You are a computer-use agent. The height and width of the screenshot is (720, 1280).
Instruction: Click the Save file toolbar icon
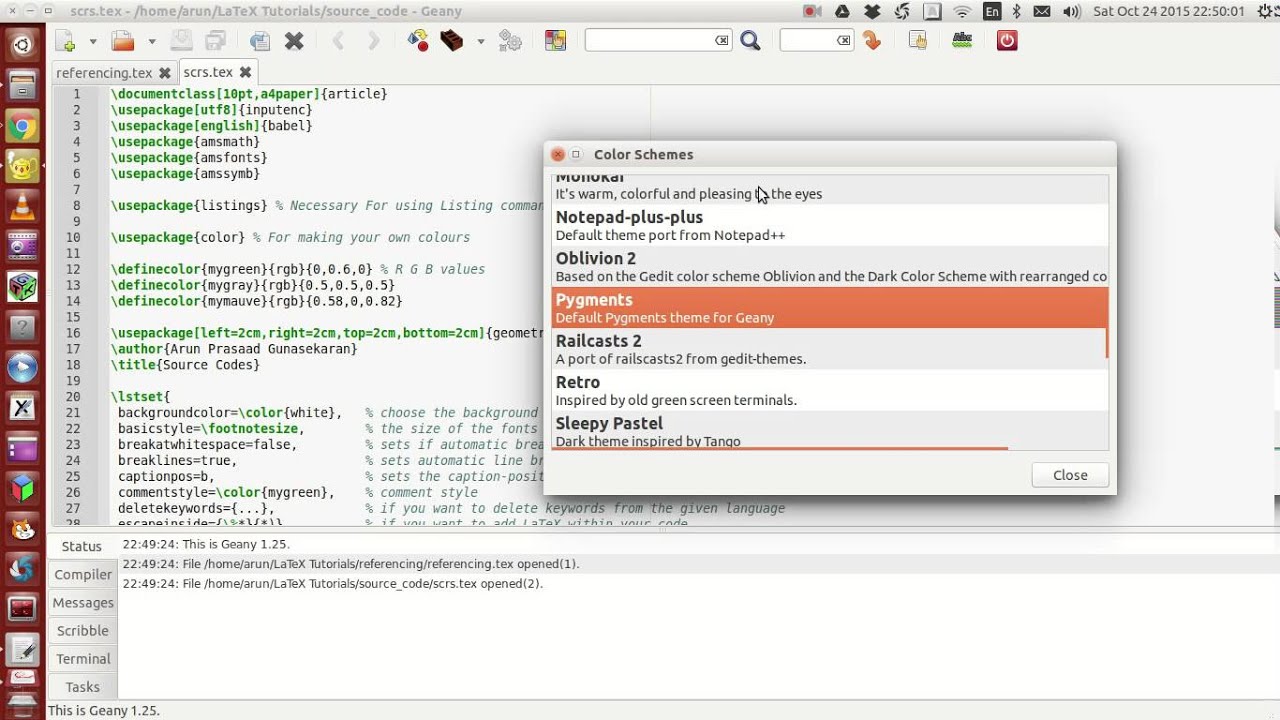181,41
